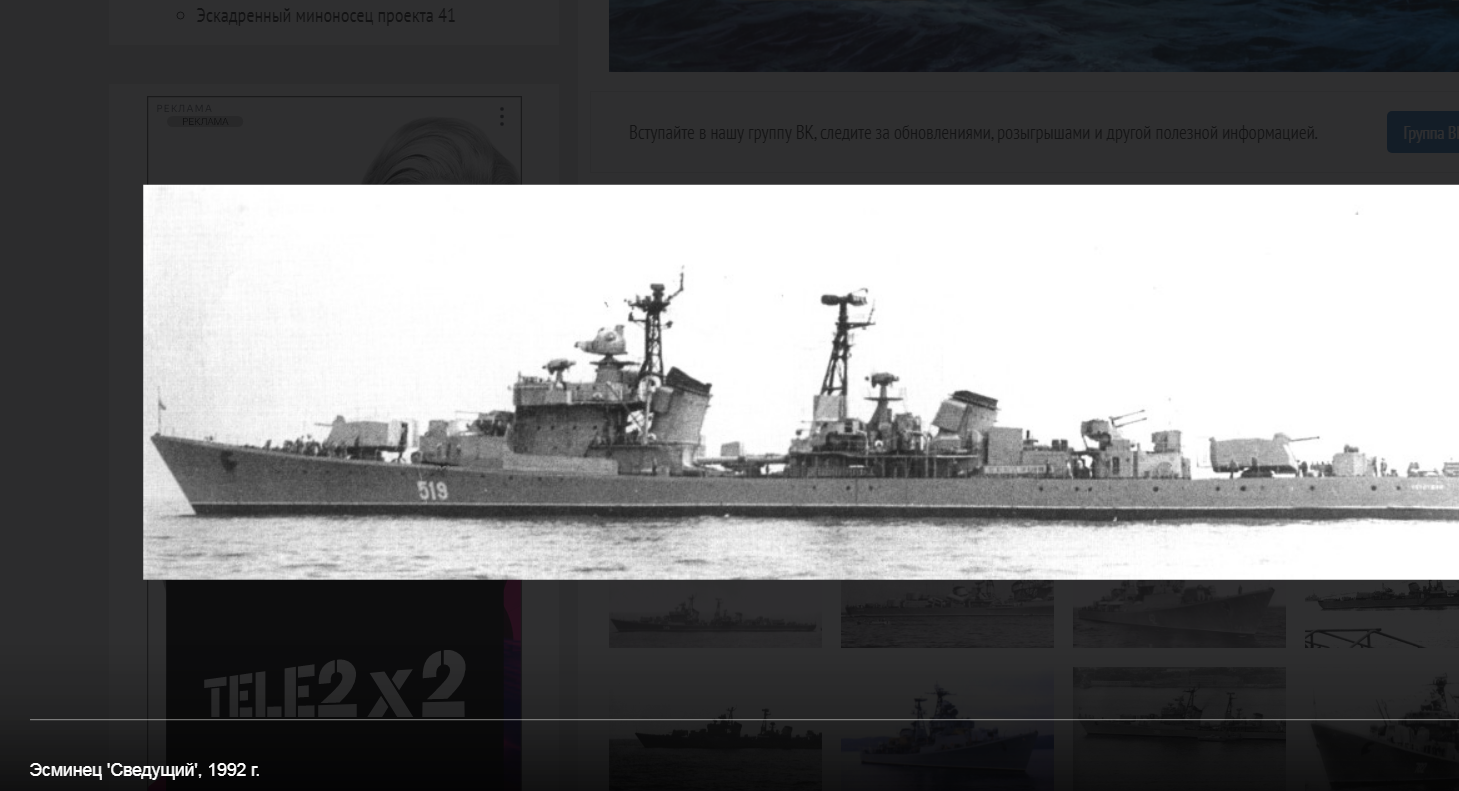
Task: Click the caption 'Эсминец 'Сведущий', 1992 г.'
Action: pos(145,770)
